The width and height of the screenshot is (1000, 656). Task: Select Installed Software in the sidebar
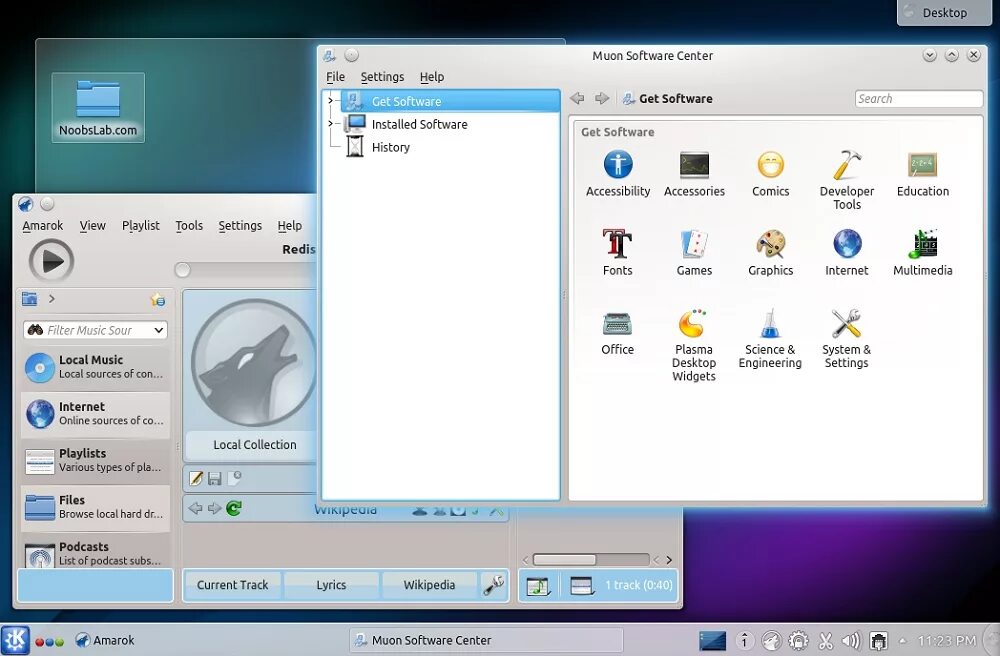click(419, 124)
